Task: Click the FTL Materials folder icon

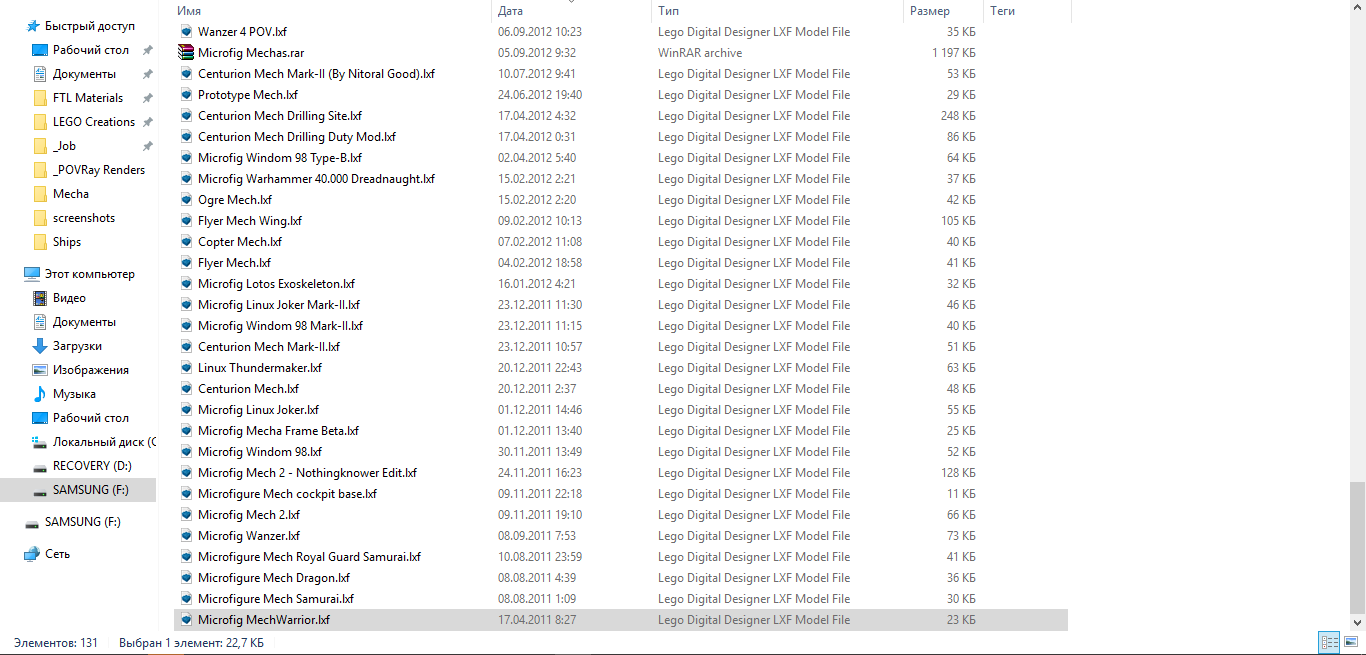Action: (x=40, y=98)
